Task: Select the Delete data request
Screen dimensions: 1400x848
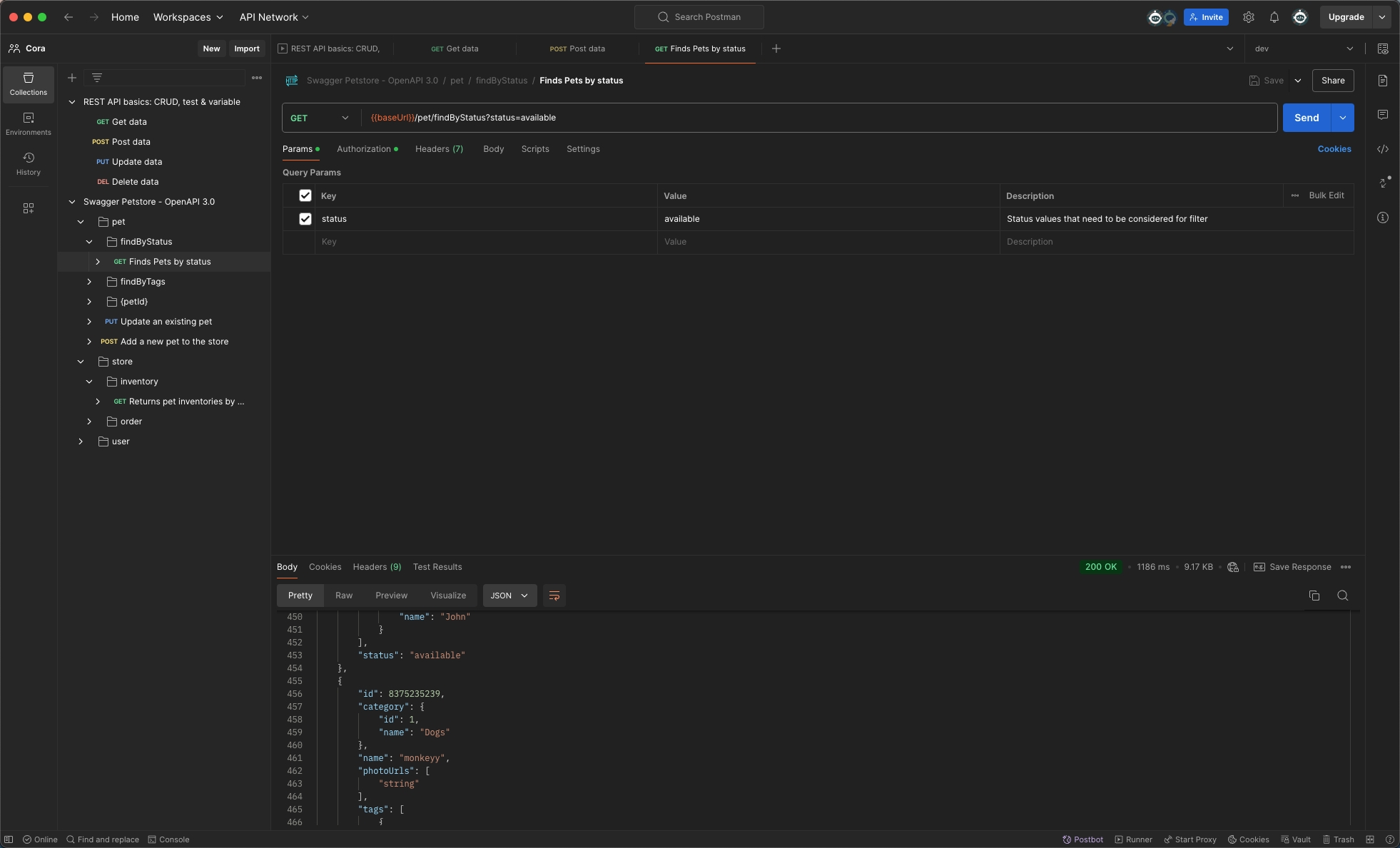Action: pos(135,182)
